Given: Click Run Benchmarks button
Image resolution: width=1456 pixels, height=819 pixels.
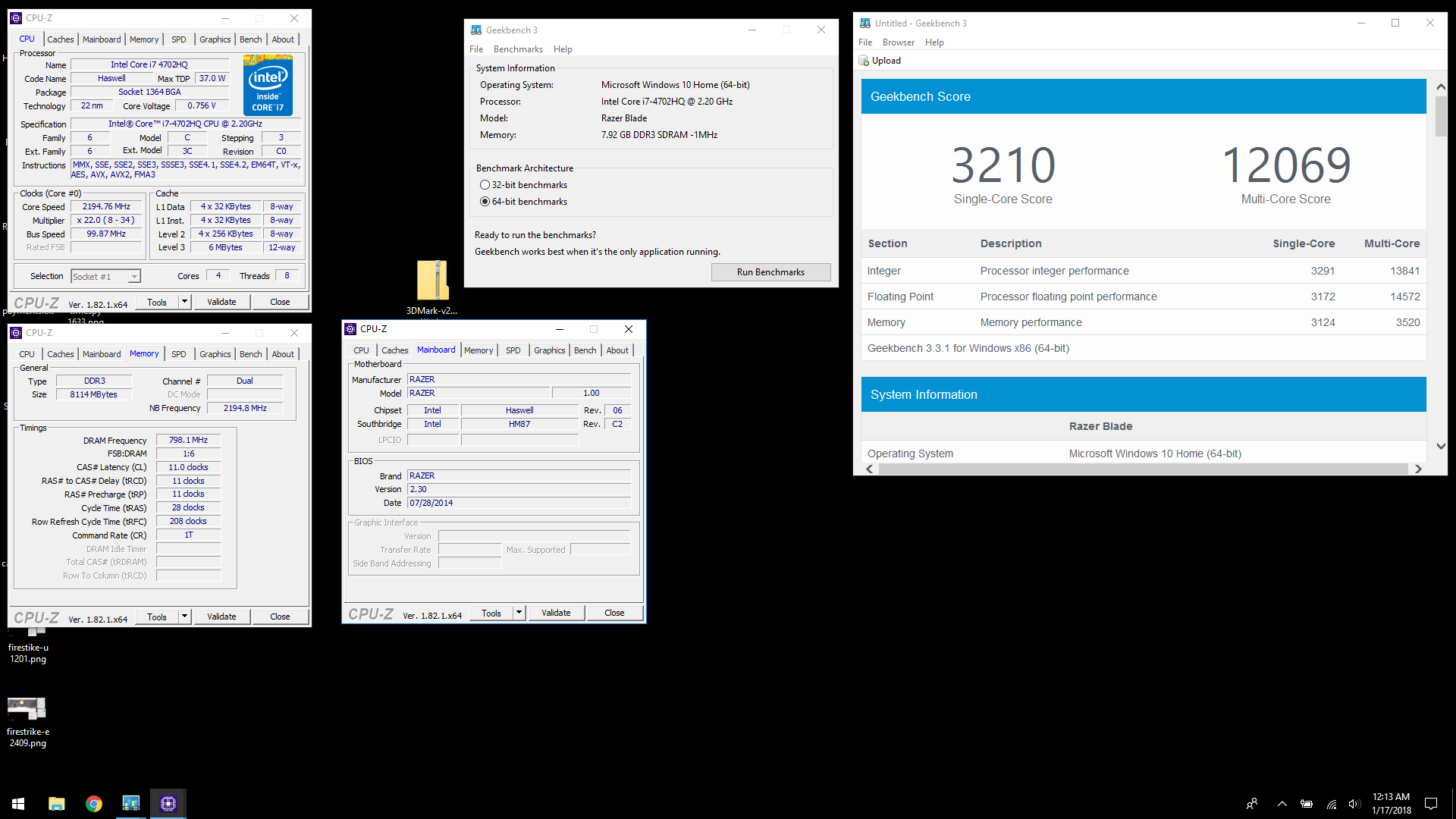Looking at the screenshot, I should (x=770, y=272).
